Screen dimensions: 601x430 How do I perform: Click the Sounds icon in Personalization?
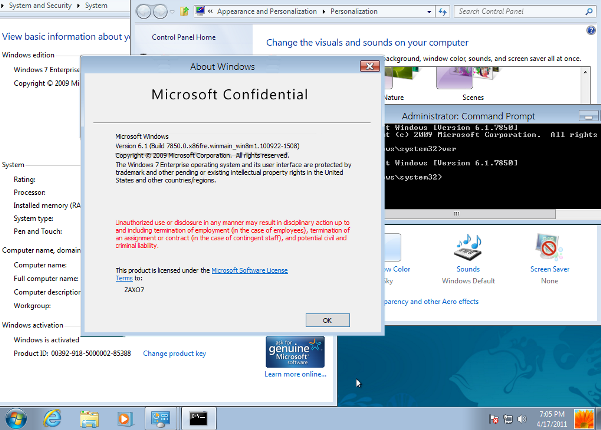[x=468, y=247]
